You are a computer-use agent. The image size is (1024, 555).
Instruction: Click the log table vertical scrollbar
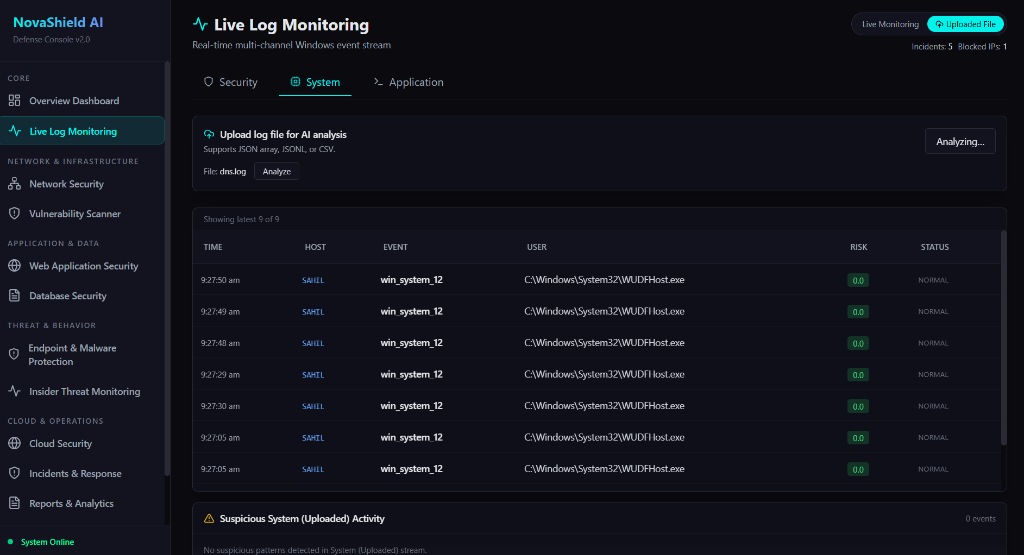coord(1004,338)
